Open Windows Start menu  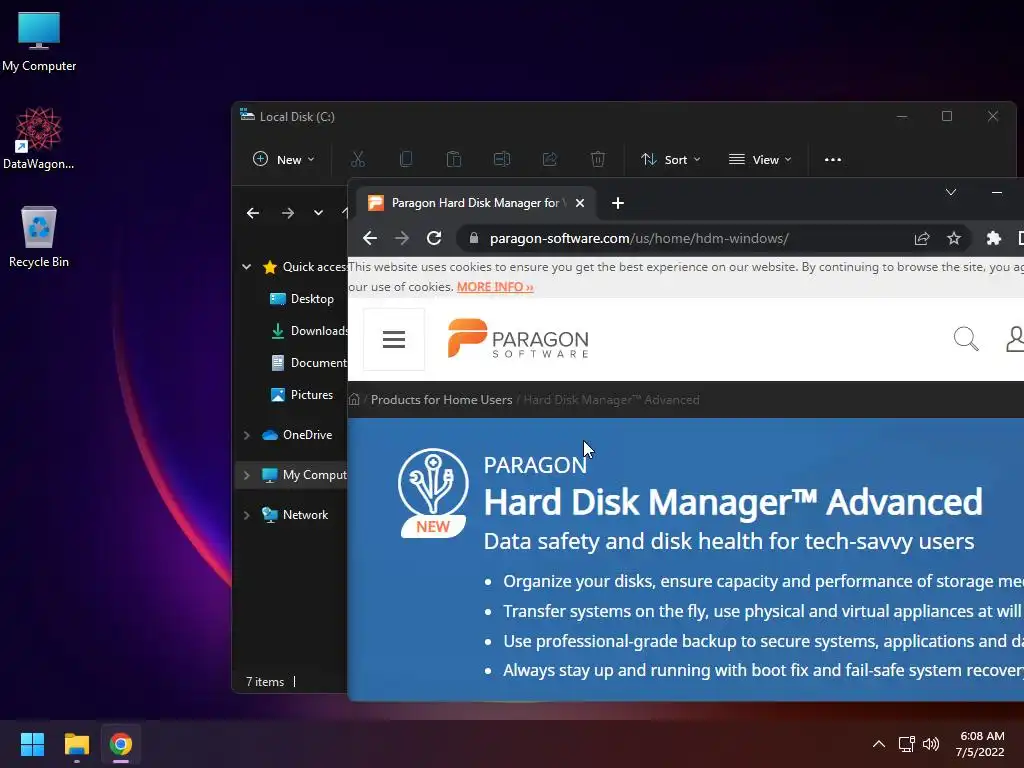coord(32,744)
